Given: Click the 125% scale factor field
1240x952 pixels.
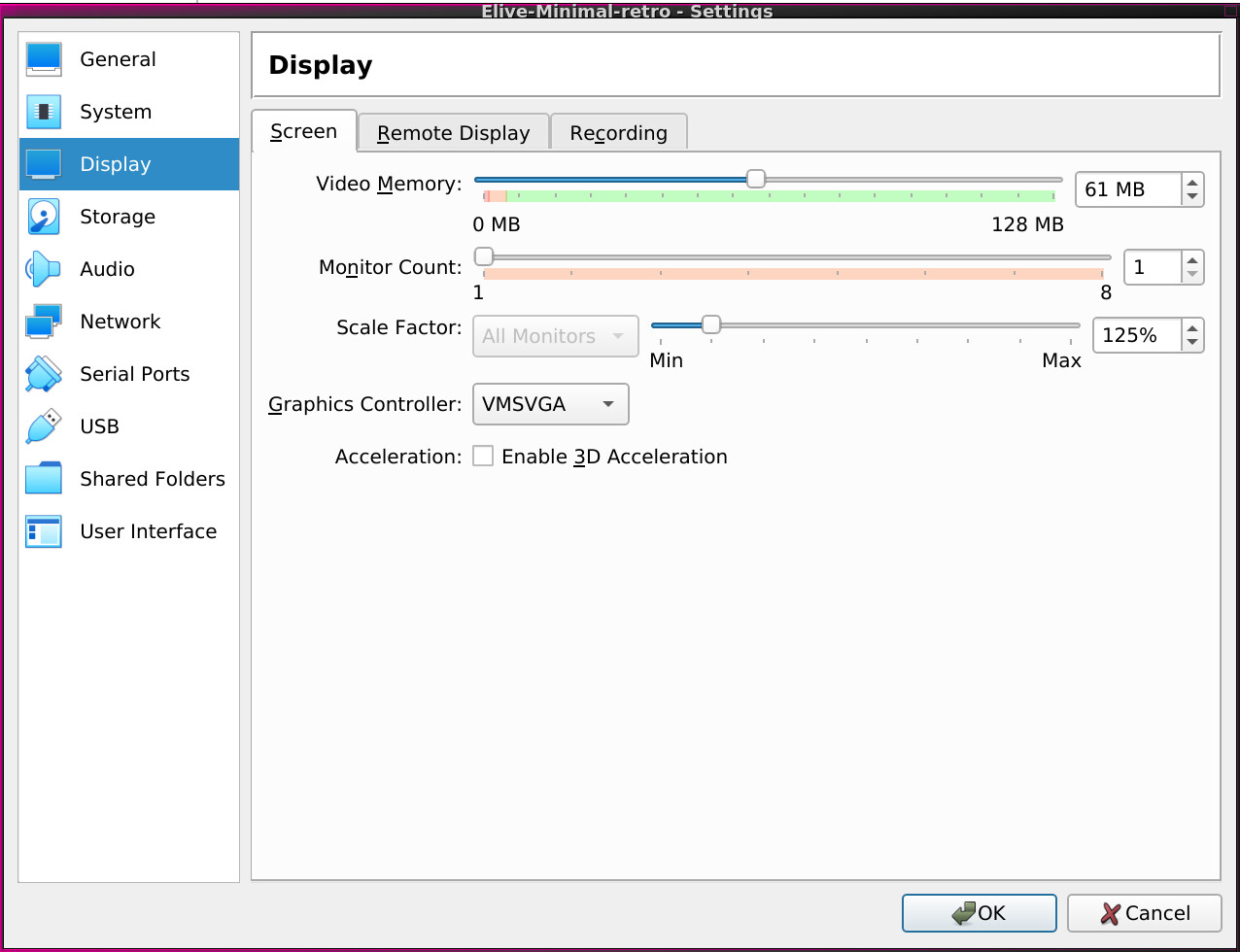Looking at the screenshot, I should [1137, 335].
